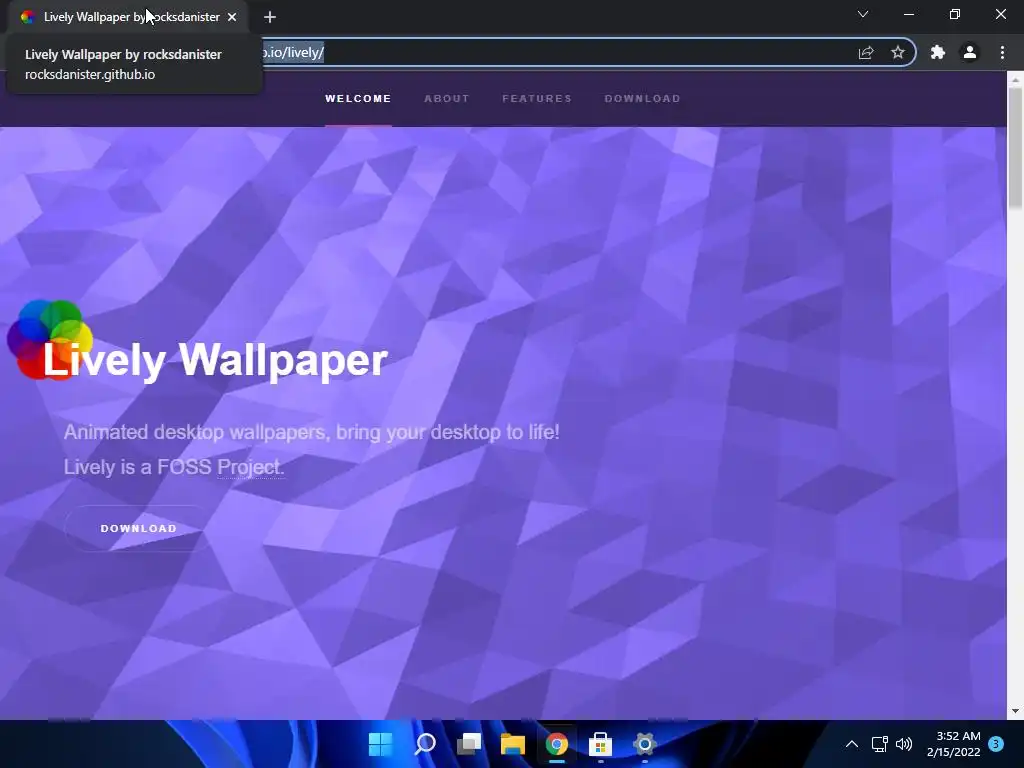Click the Lively Wallpaper colorful logo
The height and width of the screenshot is (768, 1024).
coord(50,340)
